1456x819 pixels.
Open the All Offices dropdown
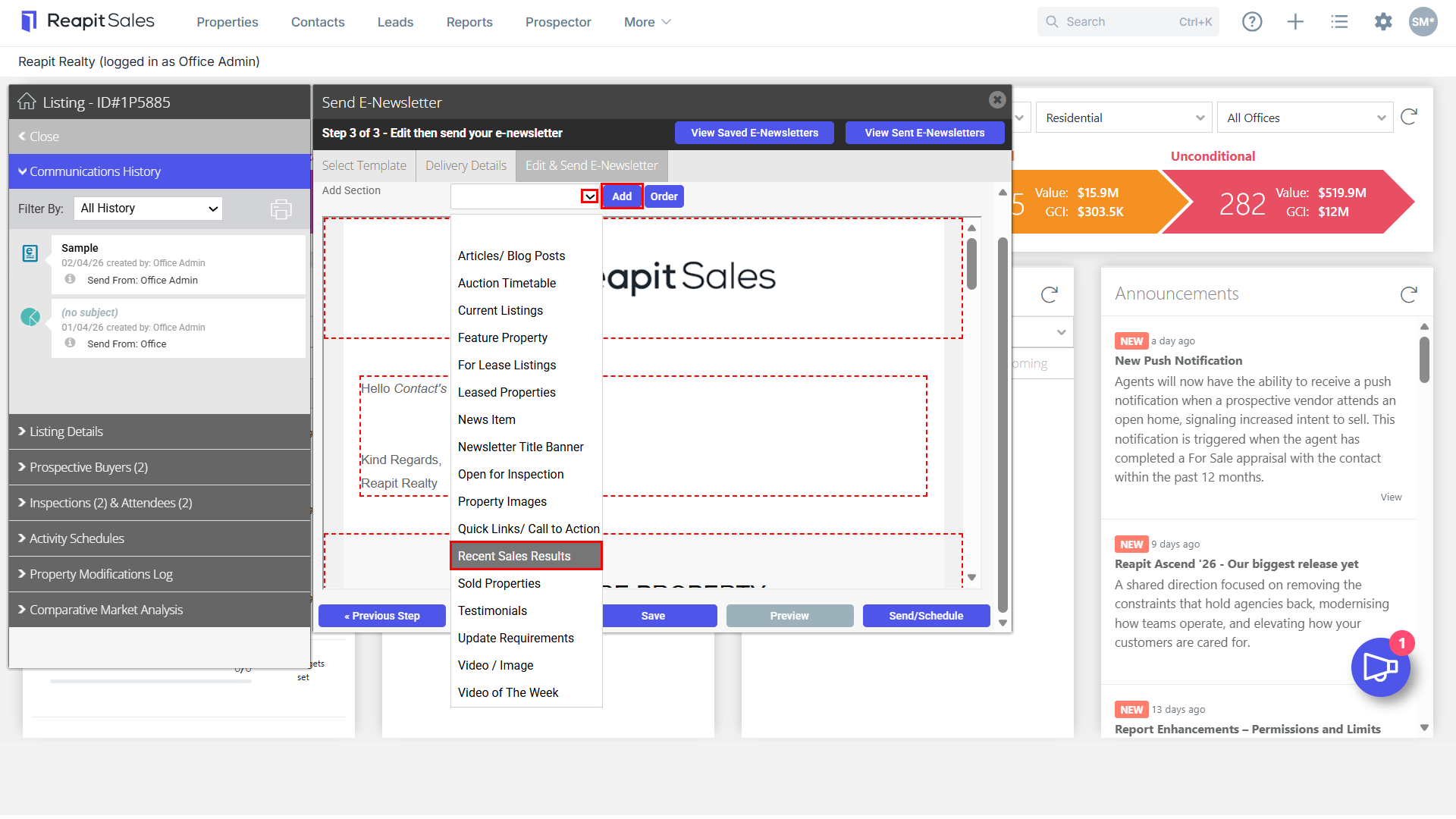1304,118
